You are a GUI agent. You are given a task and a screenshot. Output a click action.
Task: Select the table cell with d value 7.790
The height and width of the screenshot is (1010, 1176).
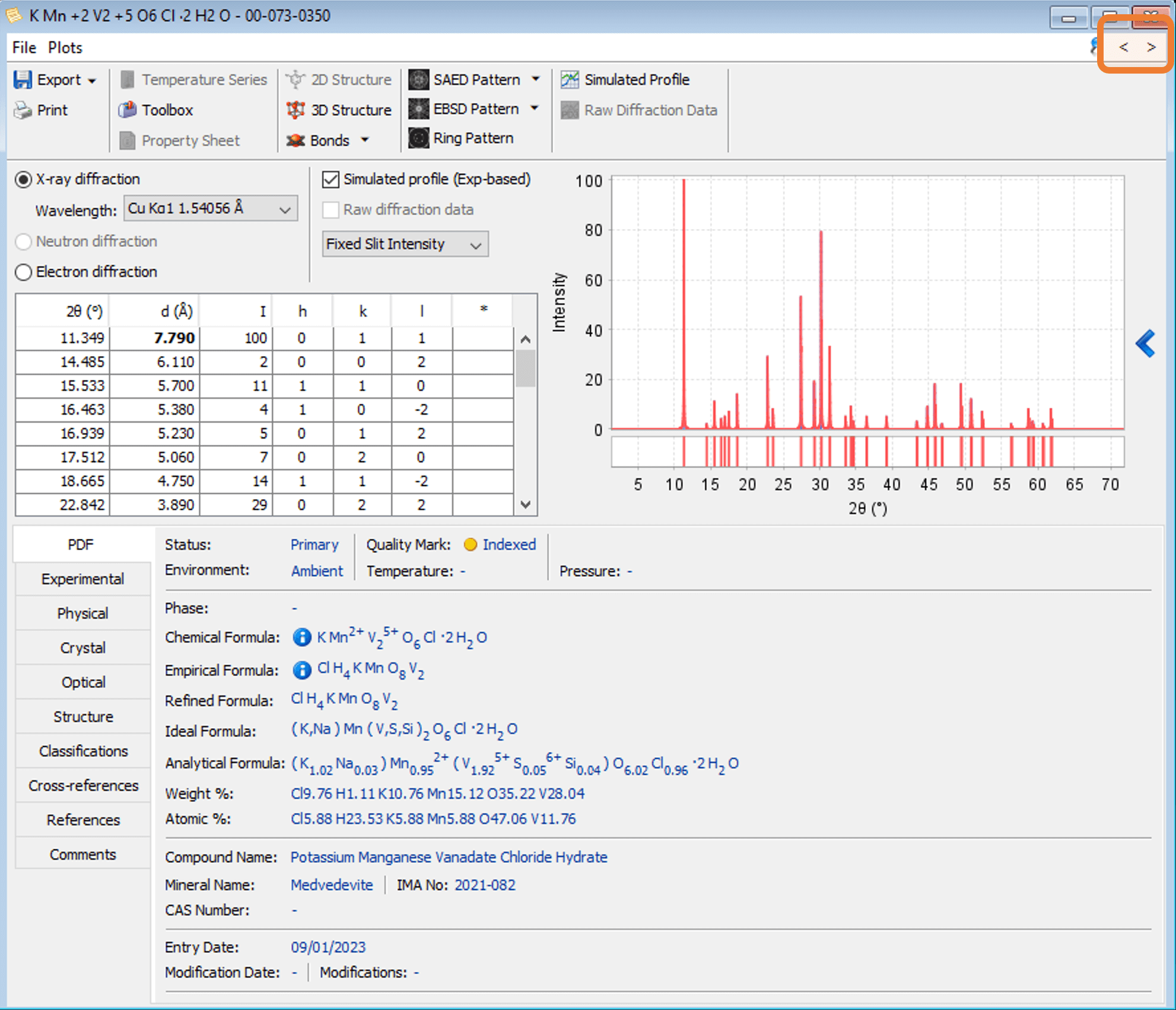[x=154, y=338]
